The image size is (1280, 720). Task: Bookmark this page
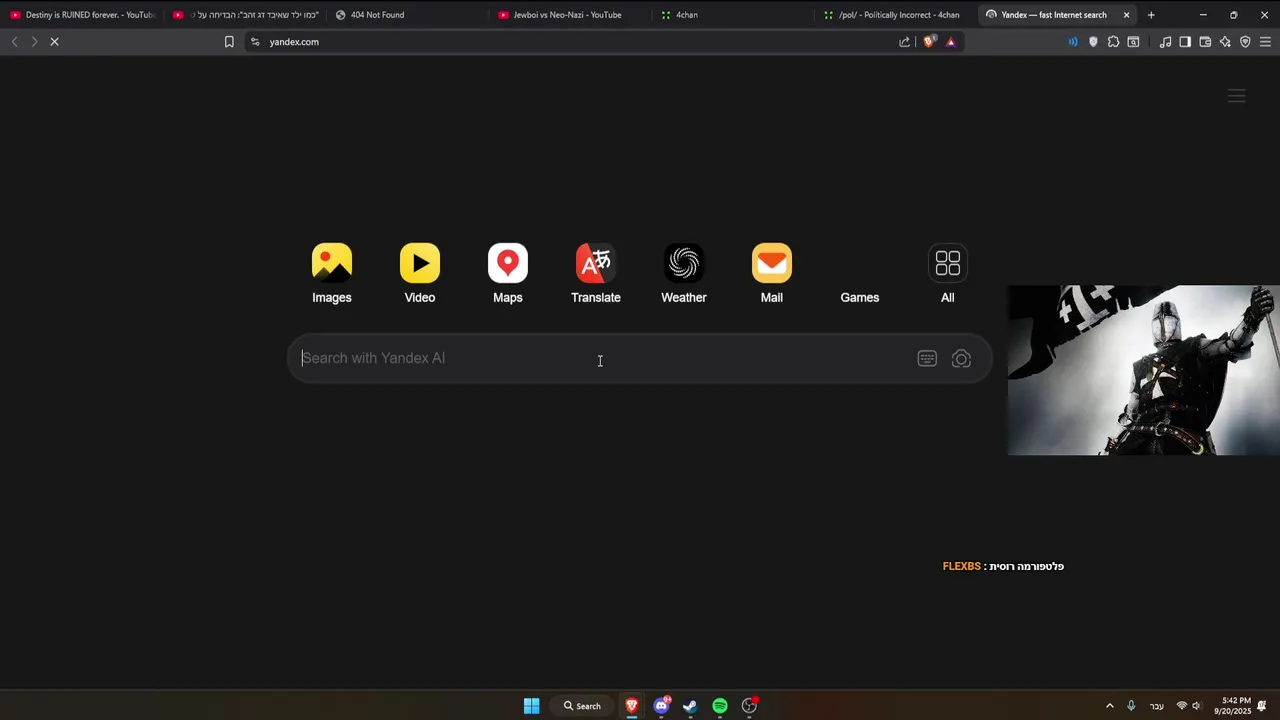pos(229,42)
